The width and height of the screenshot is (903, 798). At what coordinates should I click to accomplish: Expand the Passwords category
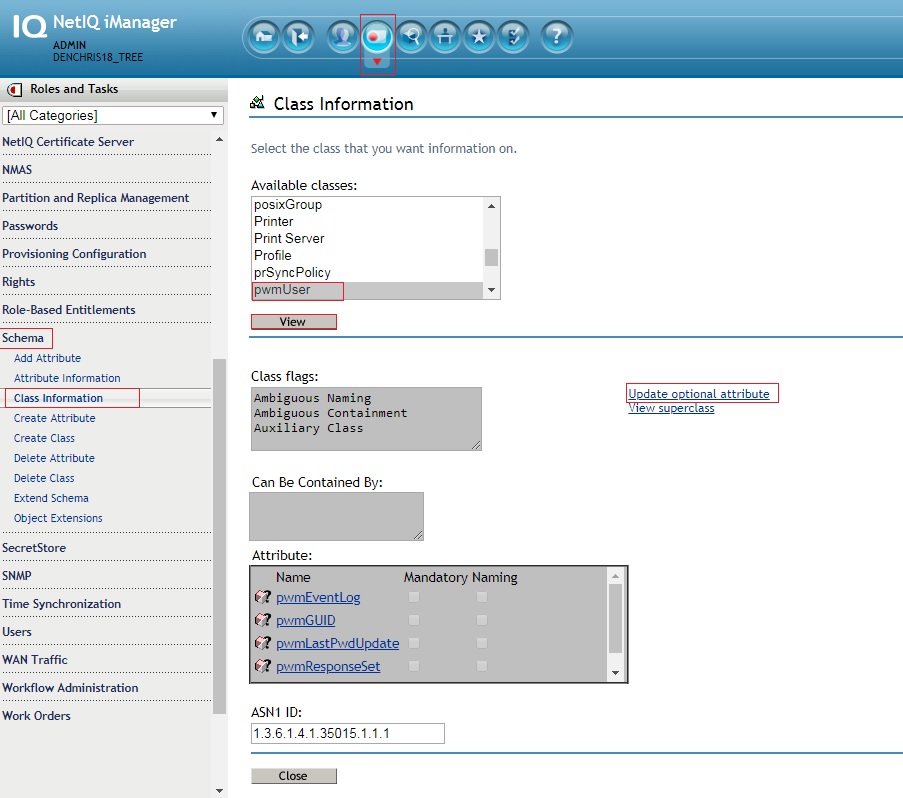pos(30,226)
